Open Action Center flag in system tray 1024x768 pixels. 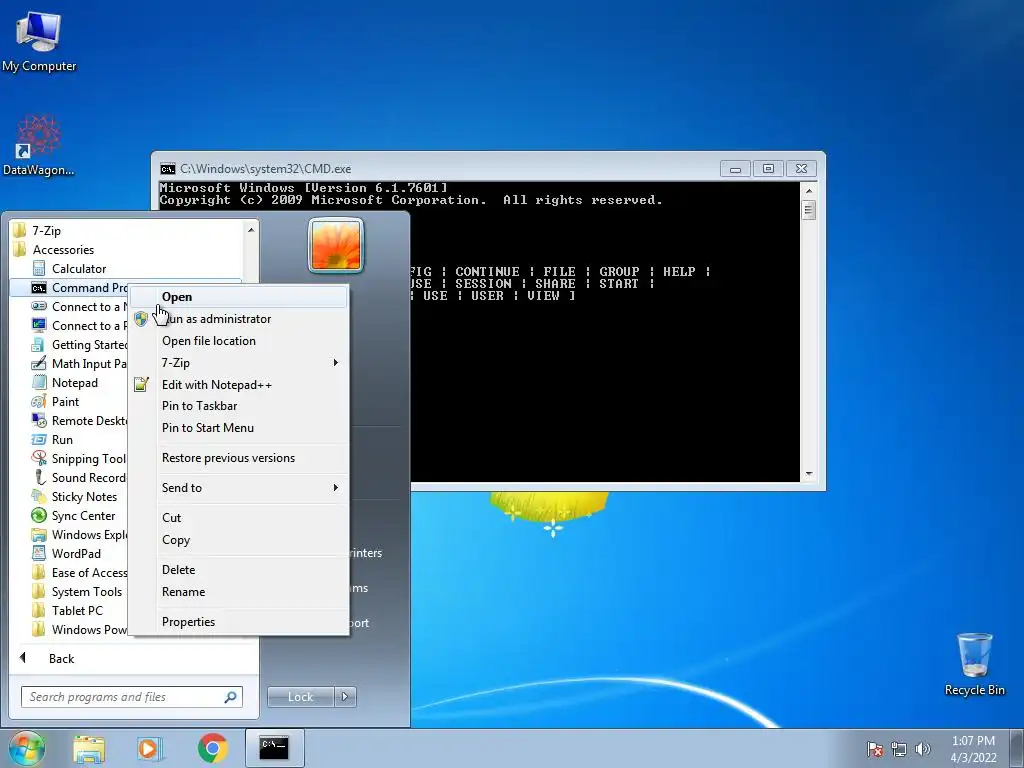875,749
